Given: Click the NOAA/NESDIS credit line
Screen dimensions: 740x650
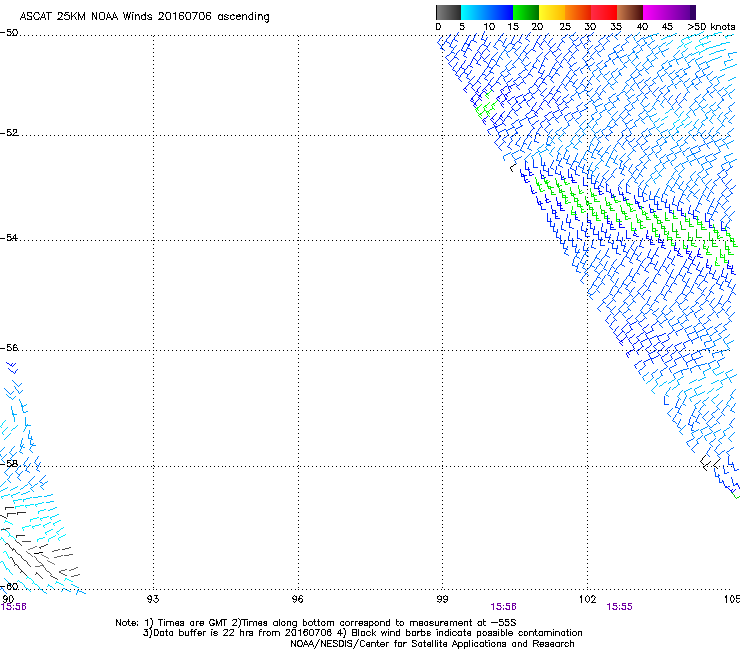Looking at the screenshot, I should point(432,644).
